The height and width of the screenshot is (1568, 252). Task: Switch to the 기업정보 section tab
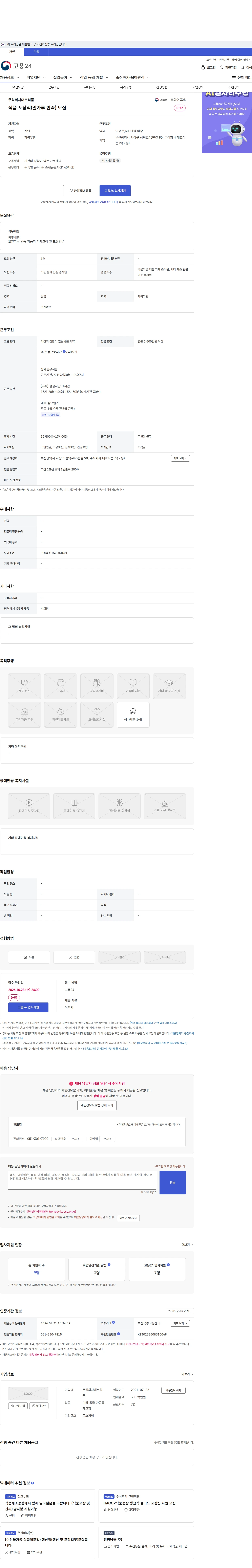[198, 87]
